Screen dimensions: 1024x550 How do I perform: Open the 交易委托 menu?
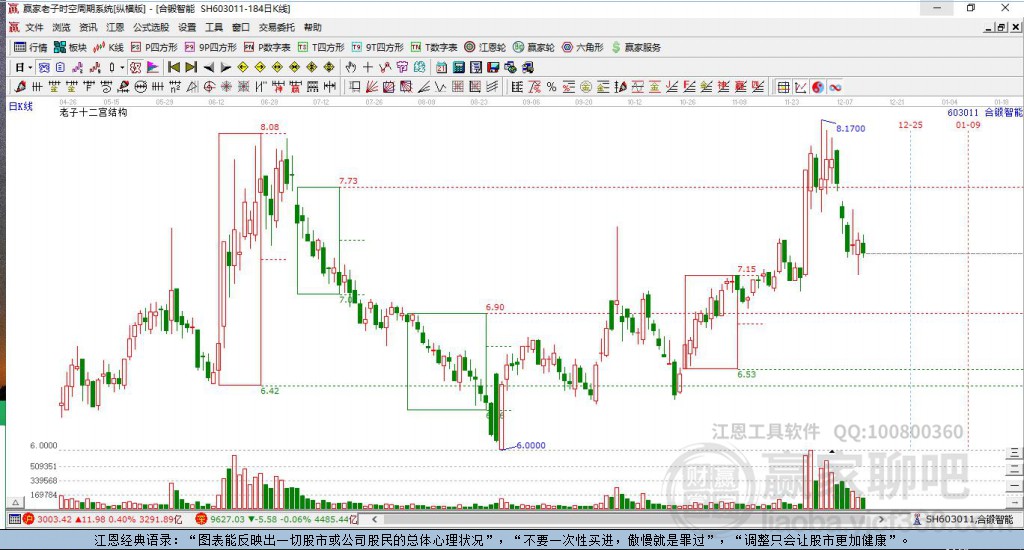pos(277,27)
